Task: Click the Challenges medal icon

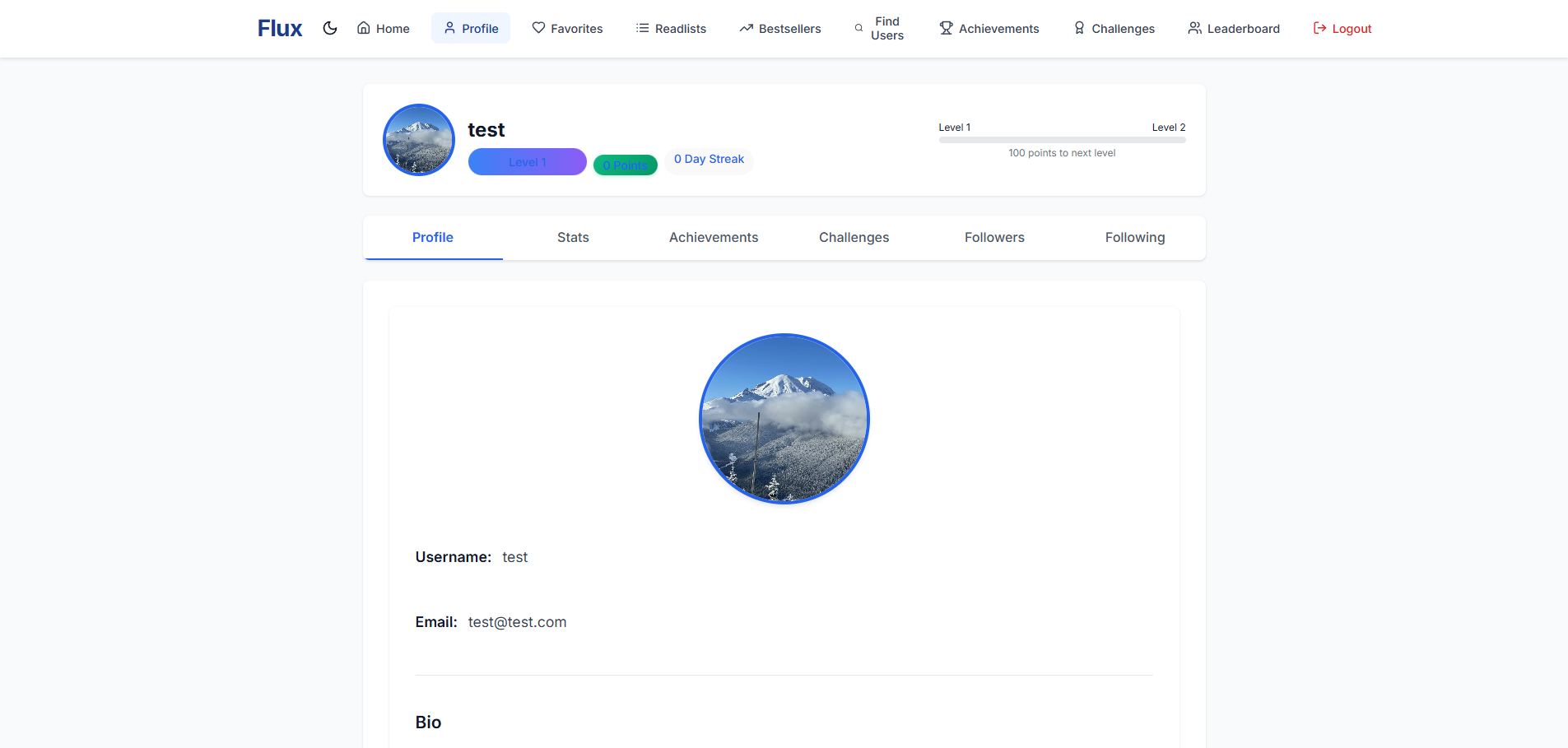Action: [x=1078, y=27]
